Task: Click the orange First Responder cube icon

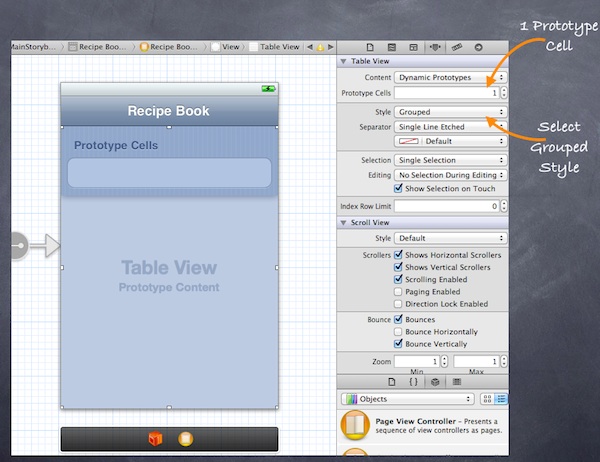Action: [155, 439]
